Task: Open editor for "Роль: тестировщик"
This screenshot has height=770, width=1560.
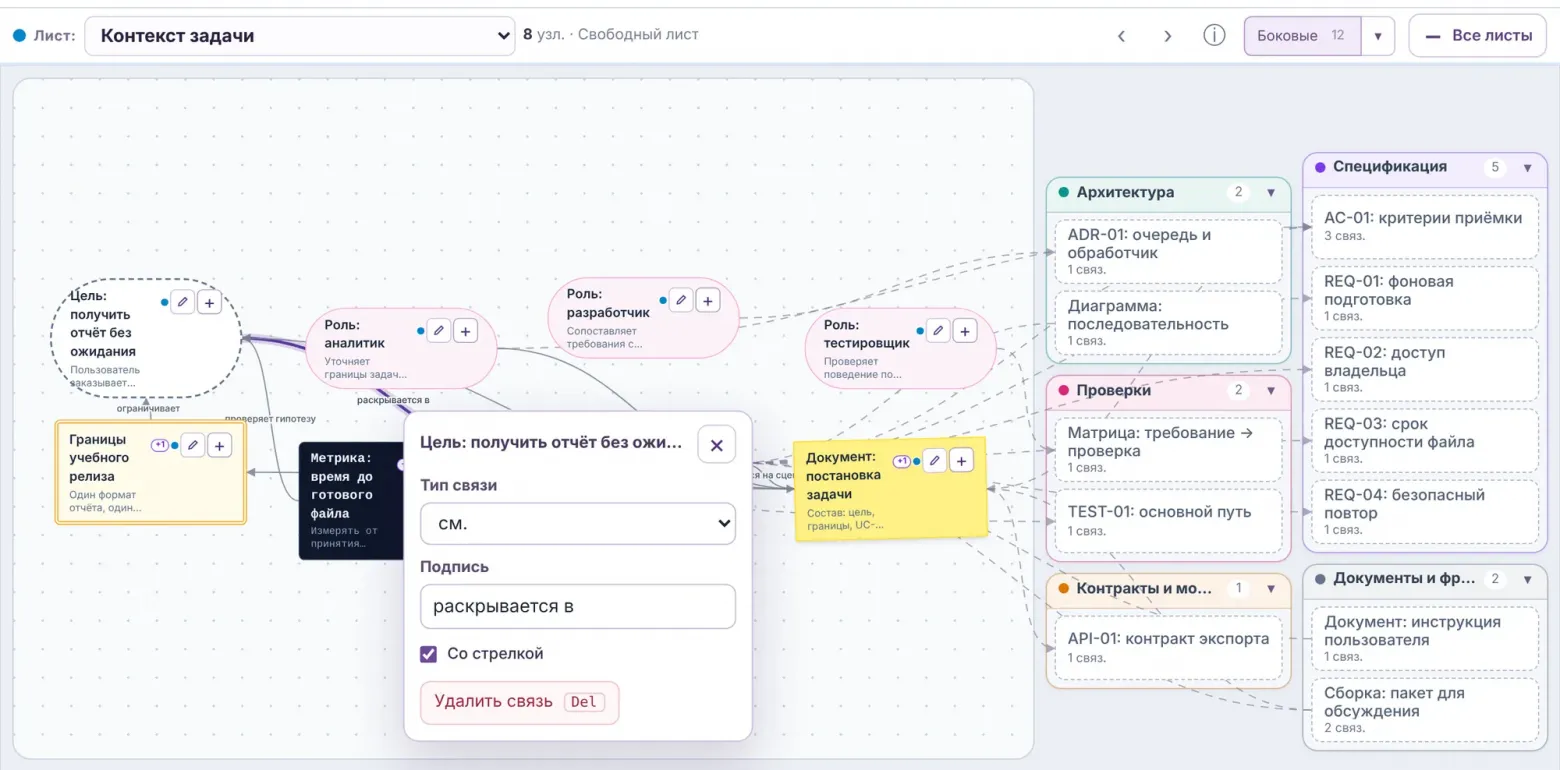Action: [x=938, y=330]
